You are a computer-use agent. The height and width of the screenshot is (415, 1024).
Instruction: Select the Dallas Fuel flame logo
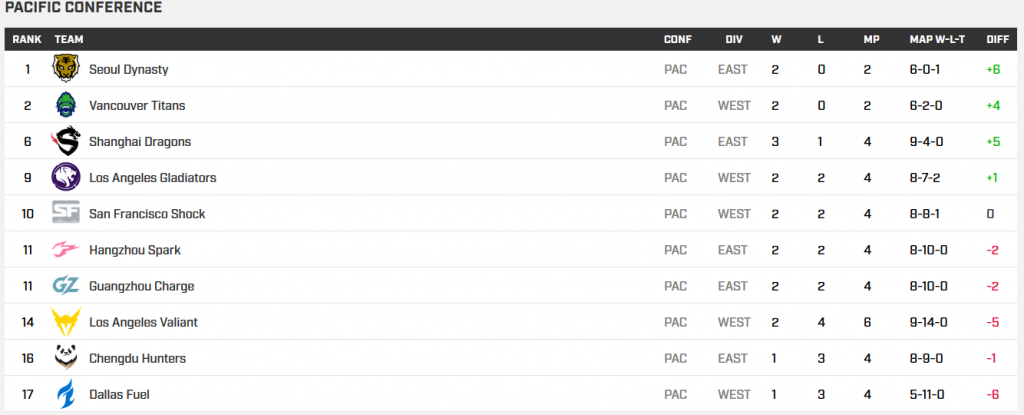[x=66, y=394]
